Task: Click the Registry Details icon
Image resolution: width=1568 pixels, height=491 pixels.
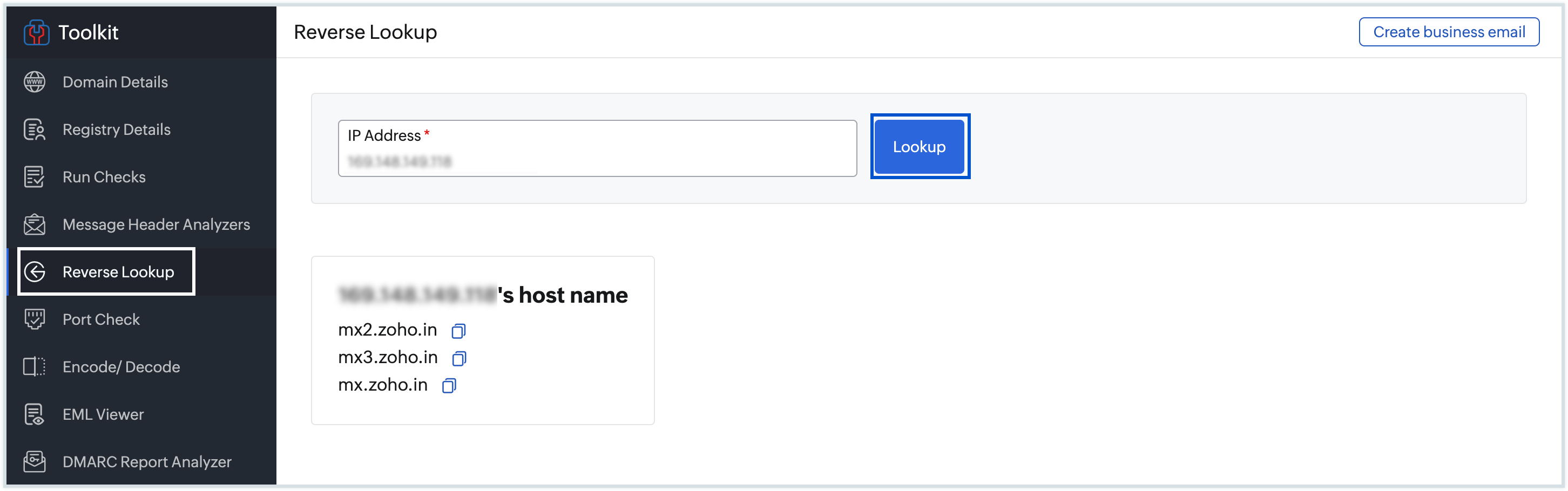Action: click(x=35, y=129)
